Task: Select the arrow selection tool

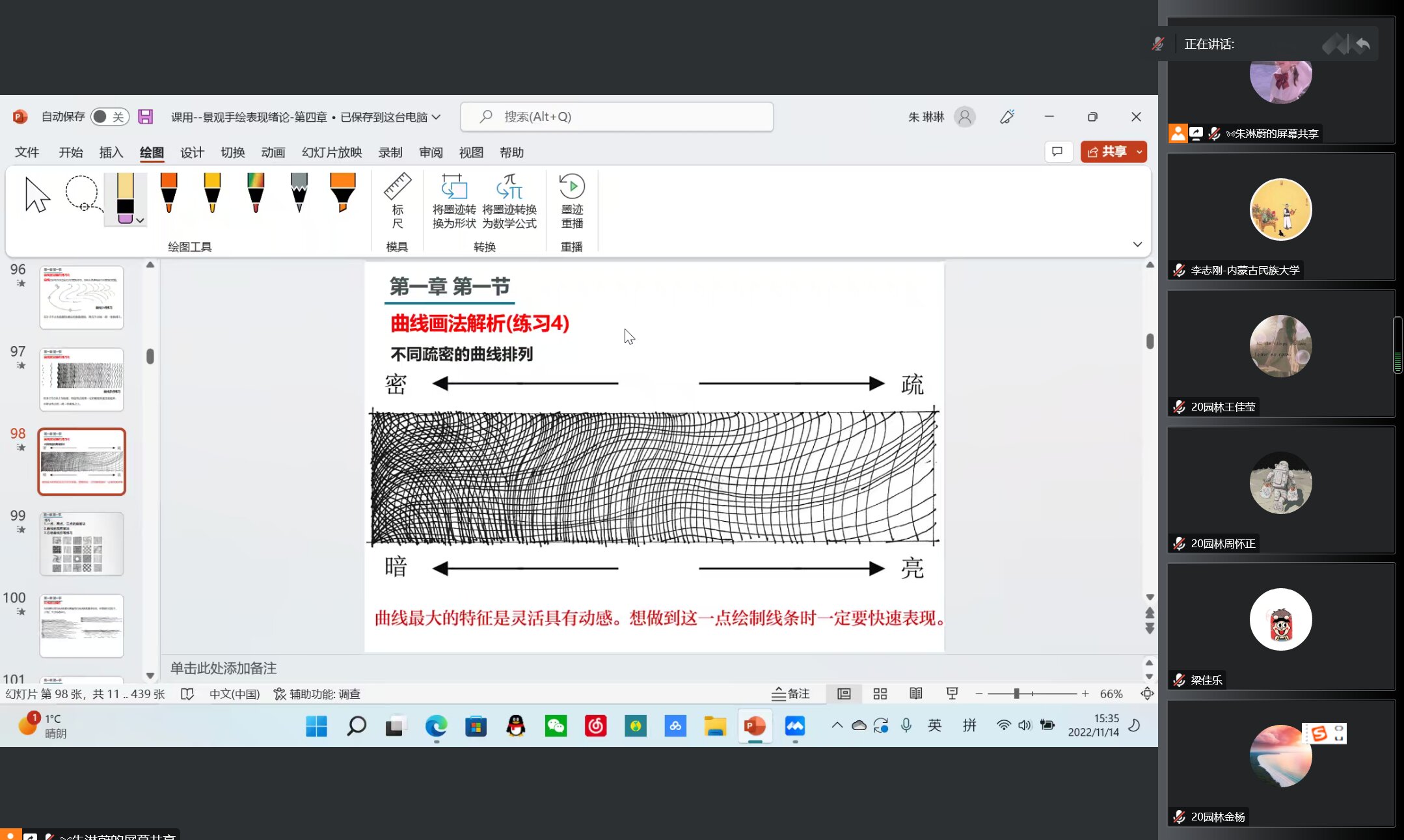Action: pyautogui.click(x=37, y=195)
